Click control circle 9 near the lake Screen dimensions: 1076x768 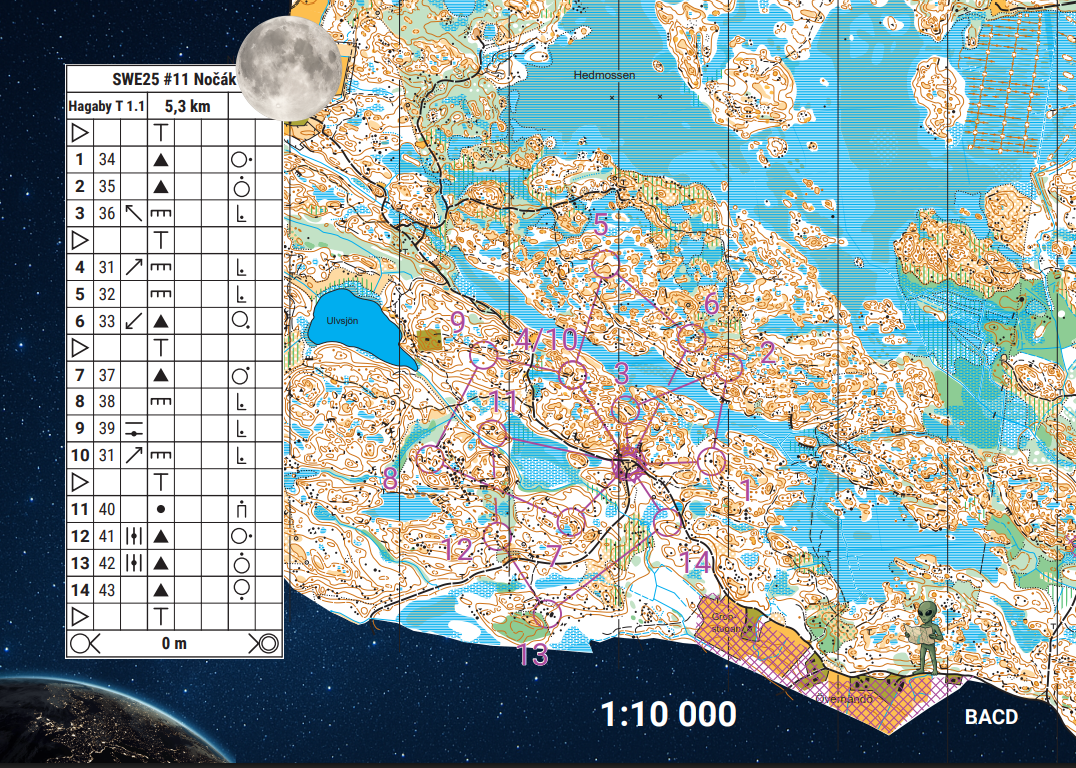tap(484, 355)
